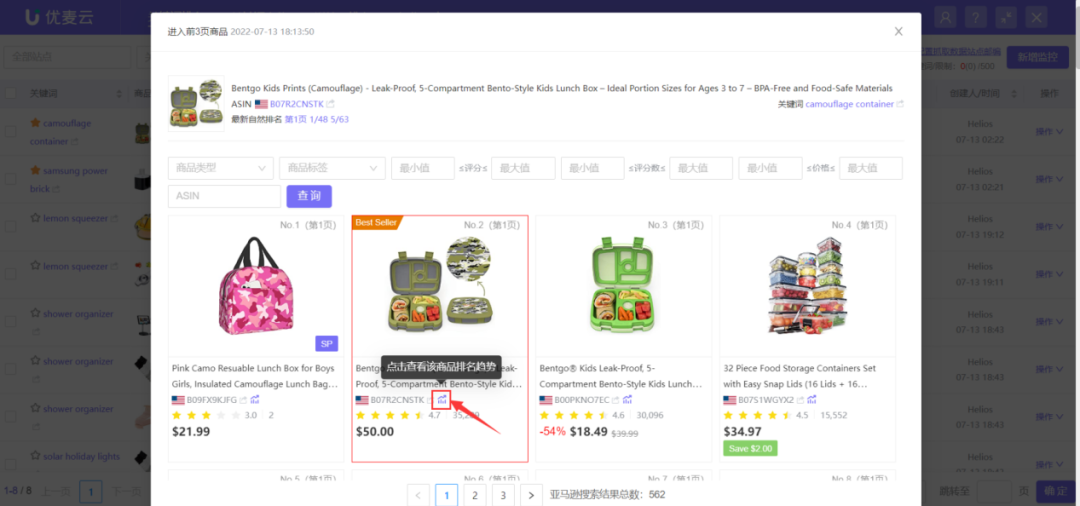The image size is (1080, 506).
Task: Open the 全部站点 site selector
Action: click(x=67, y=57)
